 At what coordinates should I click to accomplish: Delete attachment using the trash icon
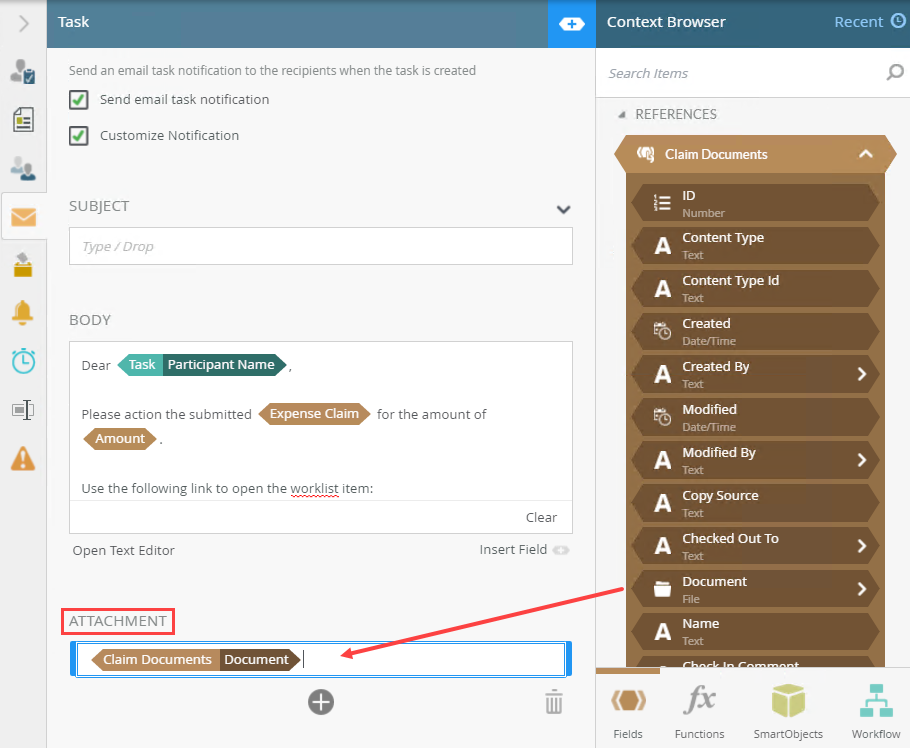coord(554,703)
